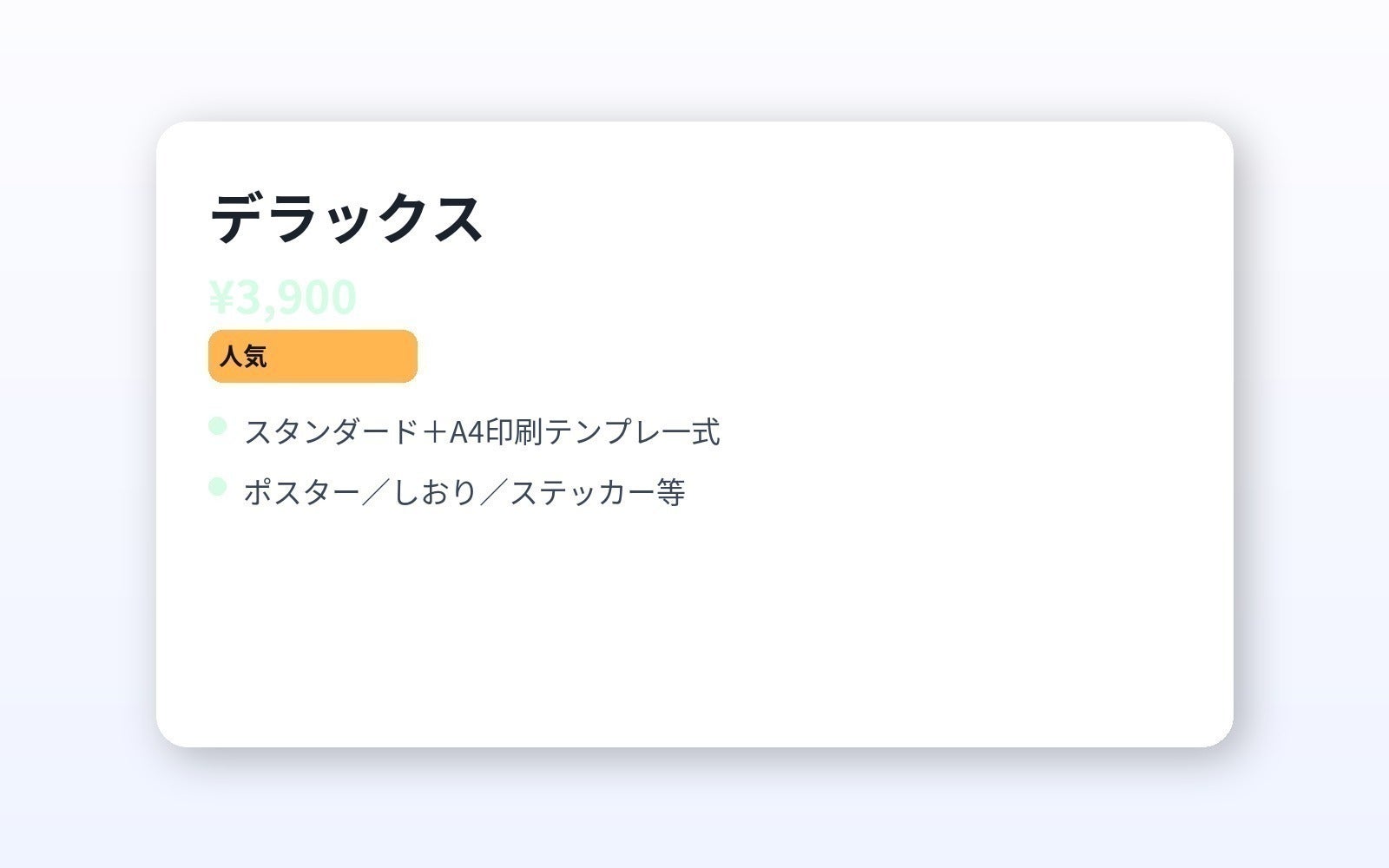Click the word しおり between the slashes

[435, 492]
